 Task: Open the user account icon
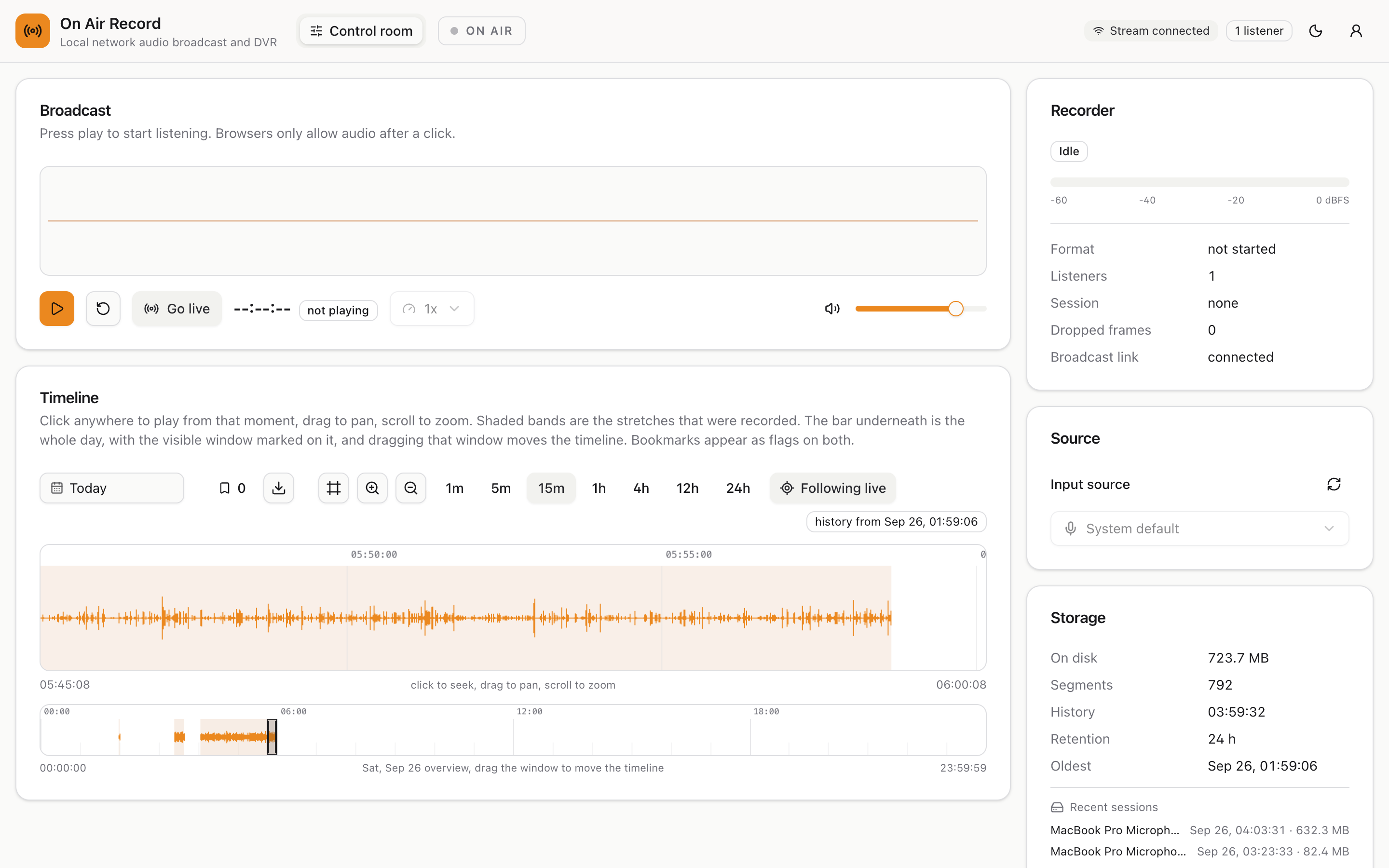coord(1356,31)
